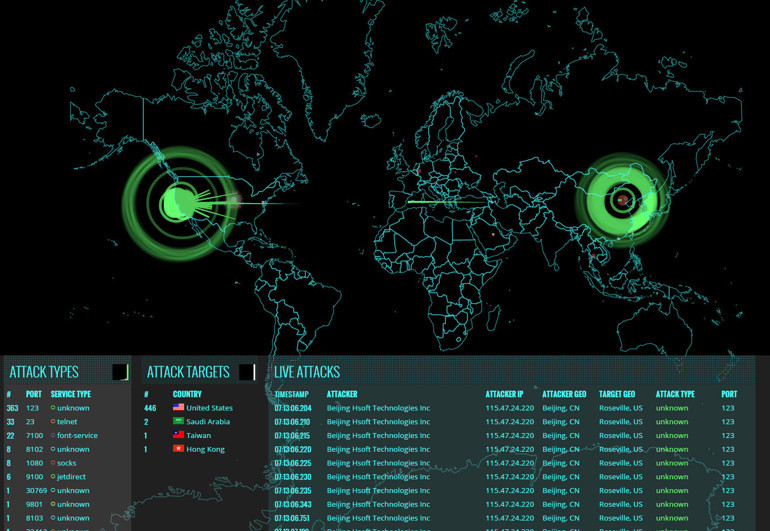Select the Hong Kong flag icon
The image size is (770, 531).
tap(178, 450)
